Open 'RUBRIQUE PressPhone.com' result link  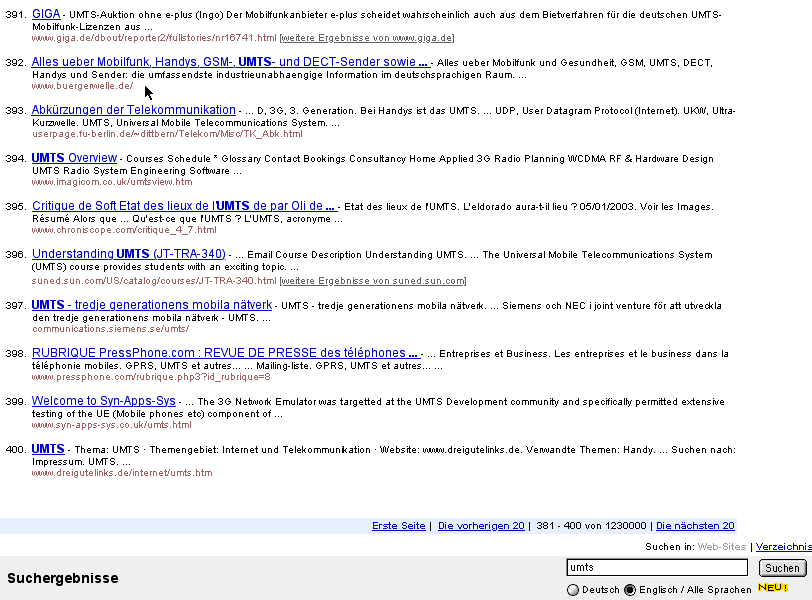point(225,352)
